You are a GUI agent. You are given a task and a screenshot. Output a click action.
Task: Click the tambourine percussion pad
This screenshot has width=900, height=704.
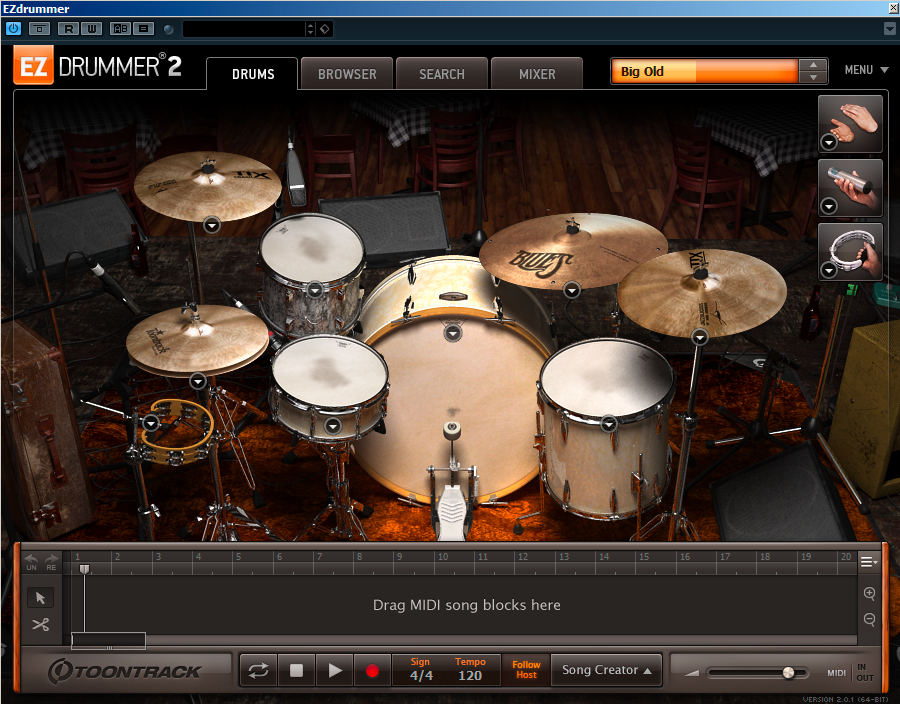tap(851, 251)
